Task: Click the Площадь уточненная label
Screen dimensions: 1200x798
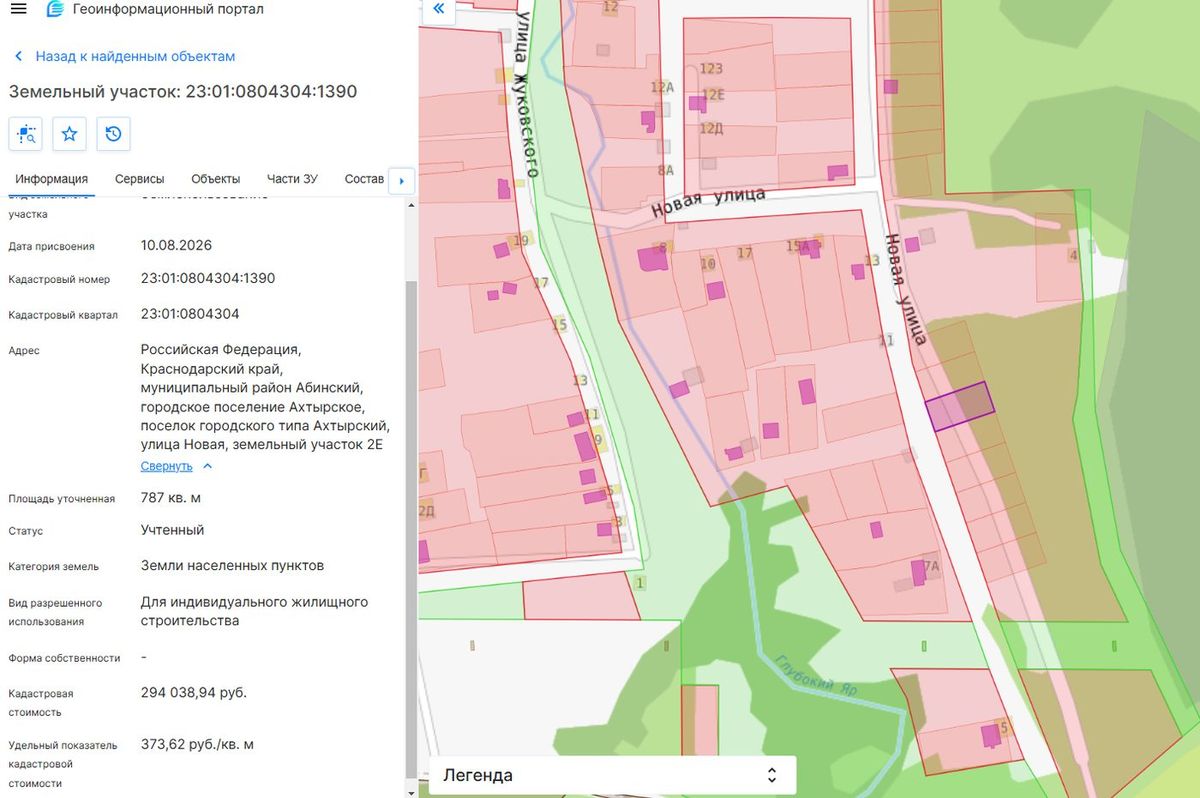Action: [62, 499]
